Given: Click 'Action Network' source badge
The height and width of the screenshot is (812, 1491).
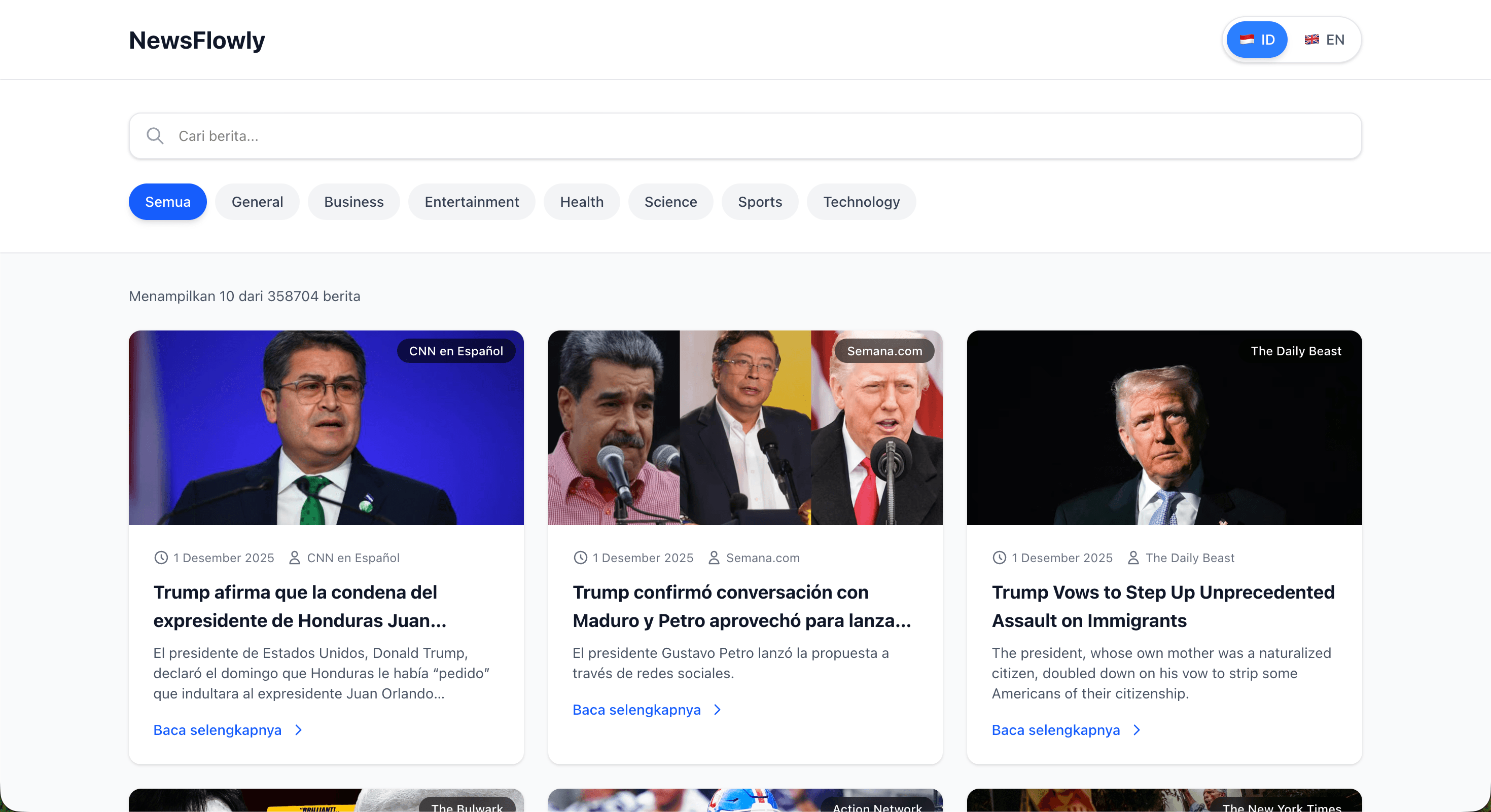Looking at the screenshot, I should (877, 805).
